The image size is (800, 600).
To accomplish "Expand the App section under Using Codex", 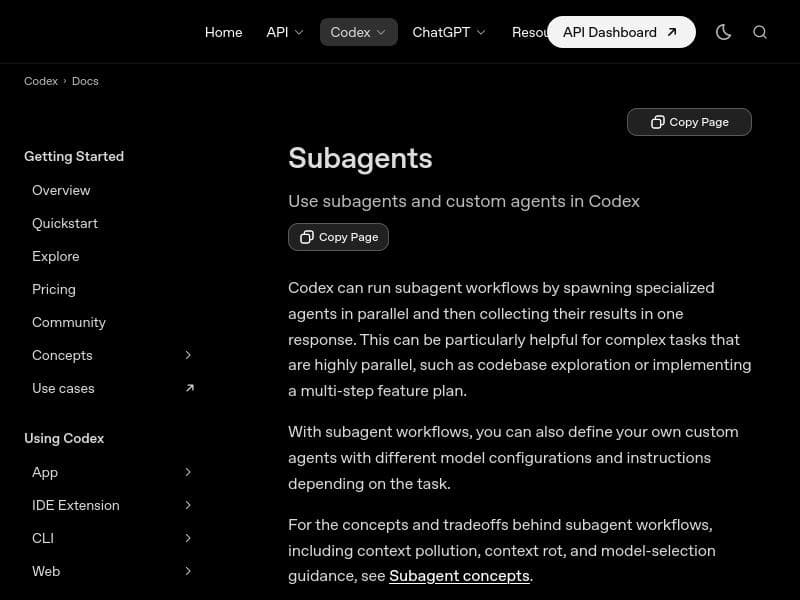I will pos(188,472).
